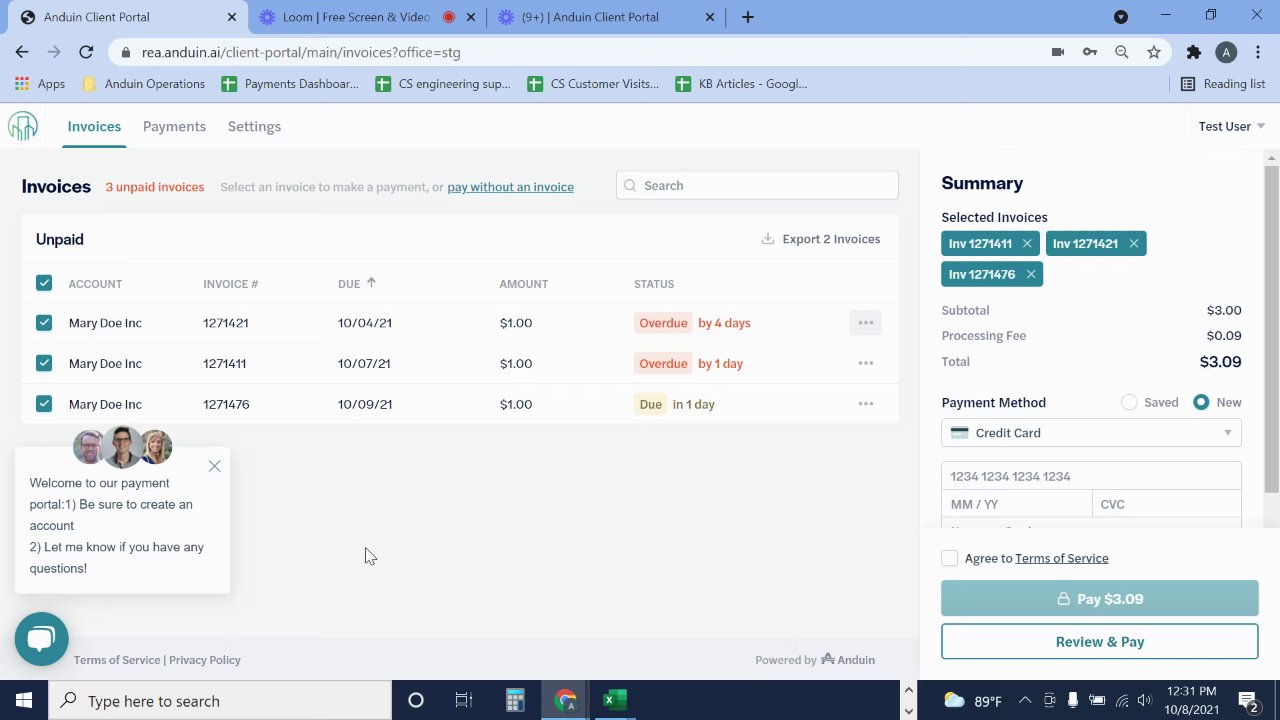Toggle the select-all invoices checkbox
This screenshot has width=1280, height=720.
[x=44, y=283]
